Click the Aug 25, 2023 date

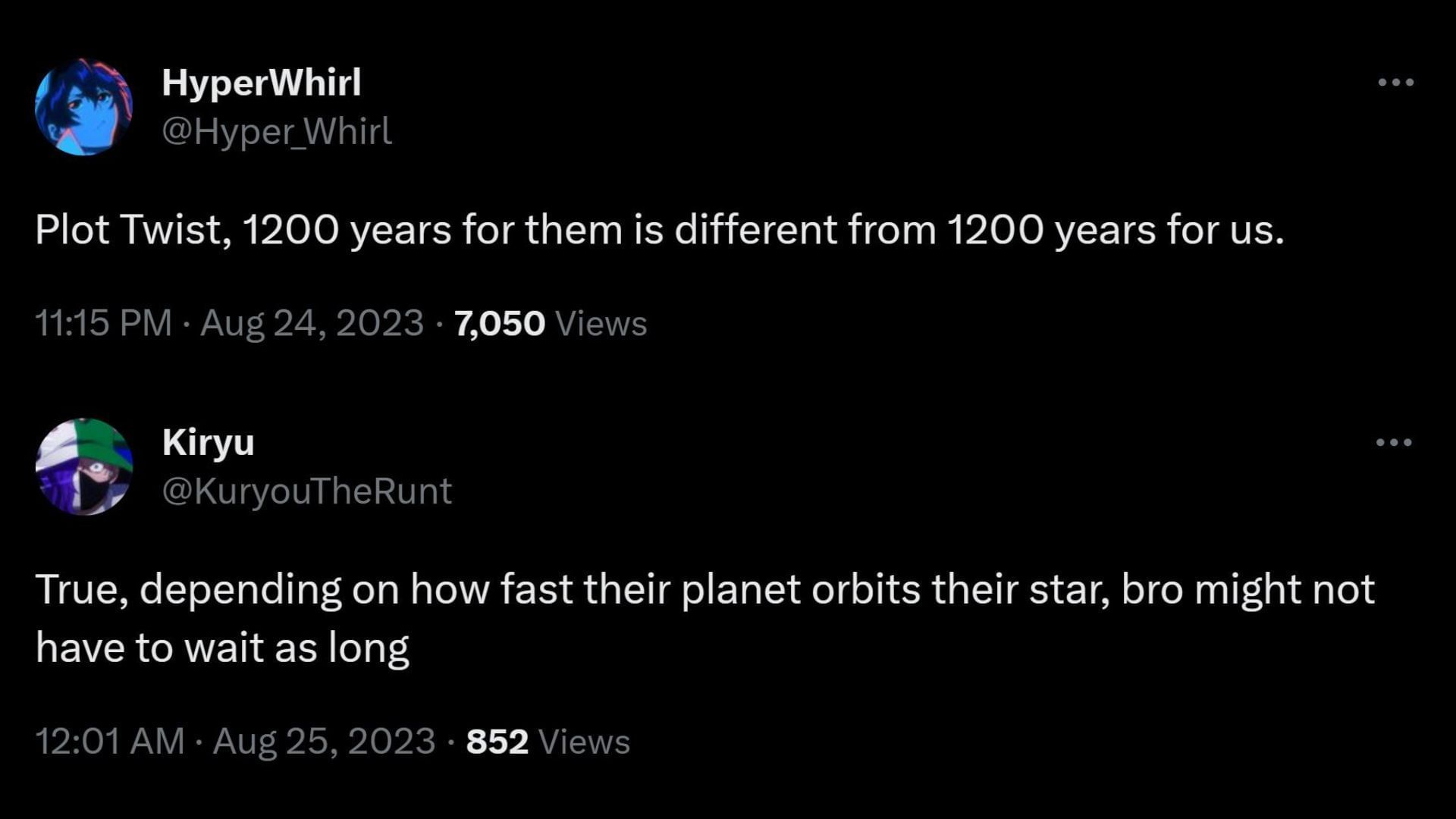click(324, 742)
